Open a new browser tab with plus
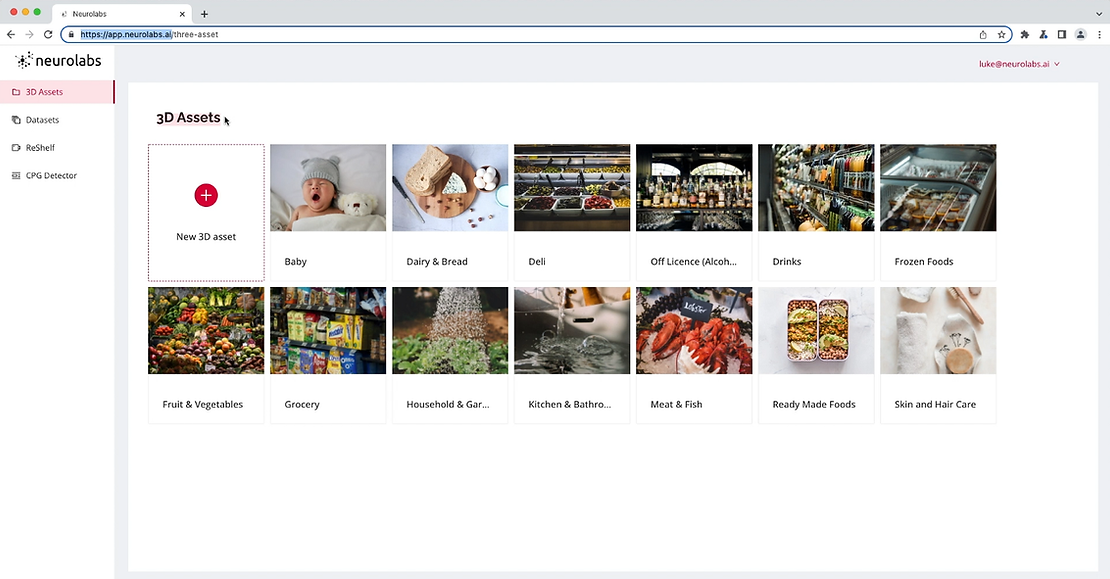The image size is (1110, 579). point(204,13)
